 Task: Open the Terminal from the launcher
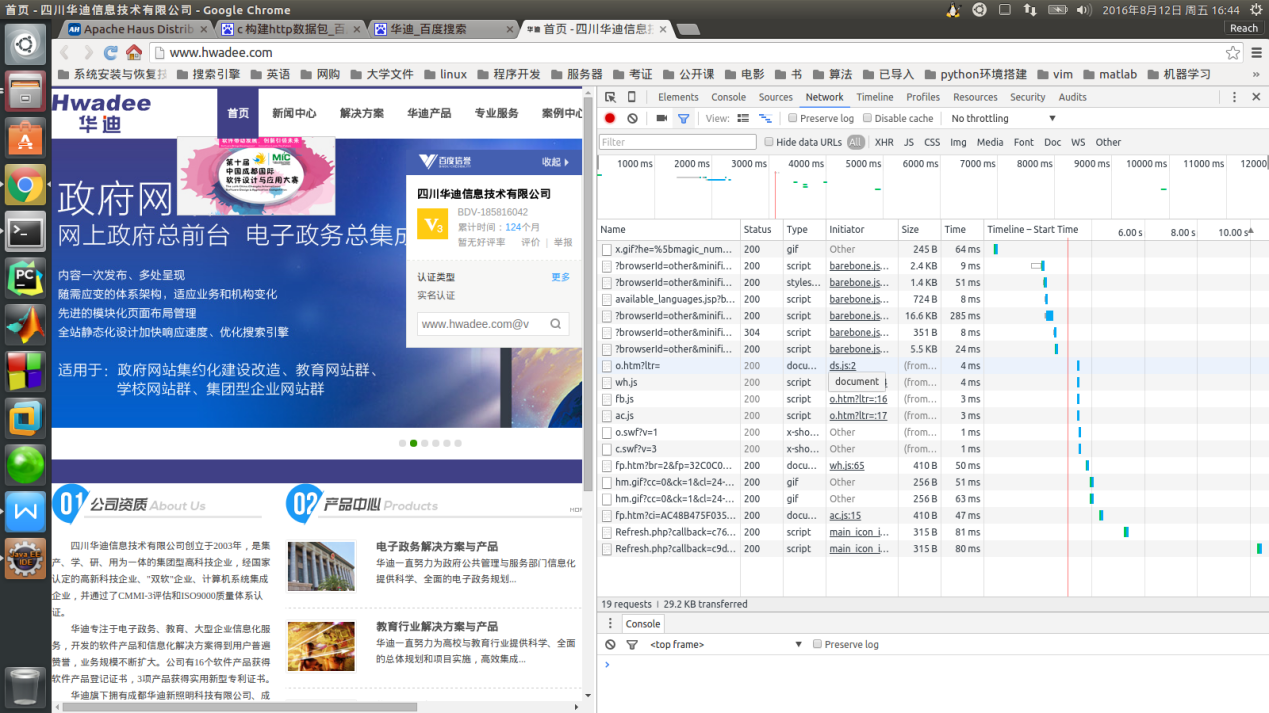tap(25, 232)
